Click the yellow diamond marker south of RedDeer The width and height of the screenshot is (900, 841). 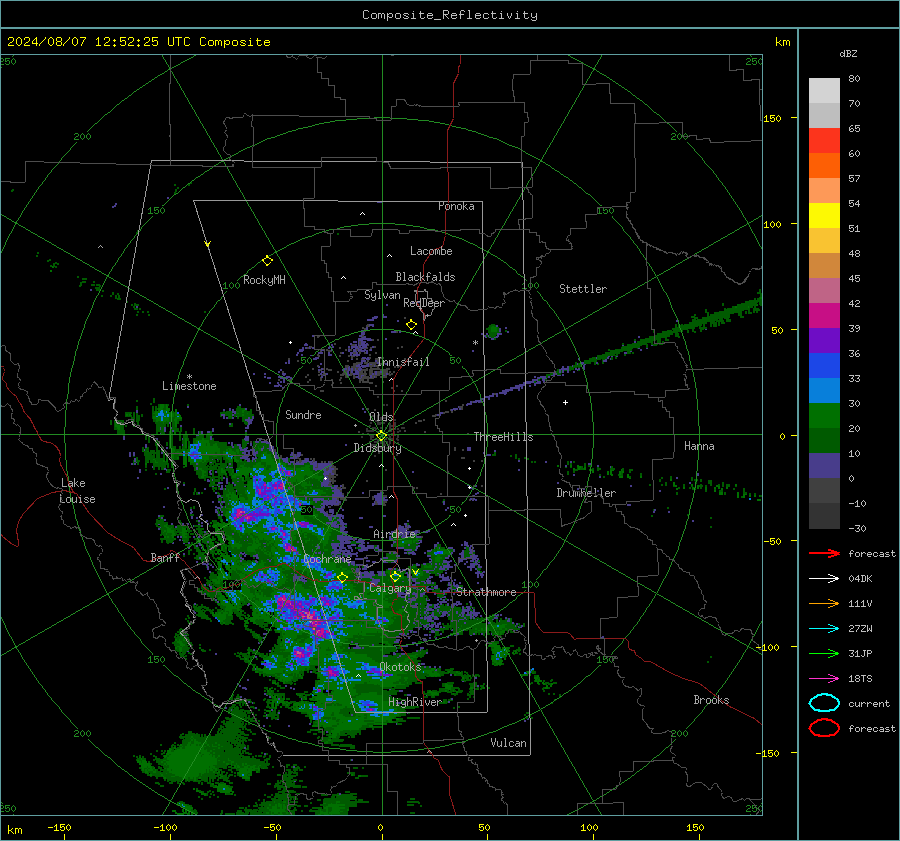(411, 325)
